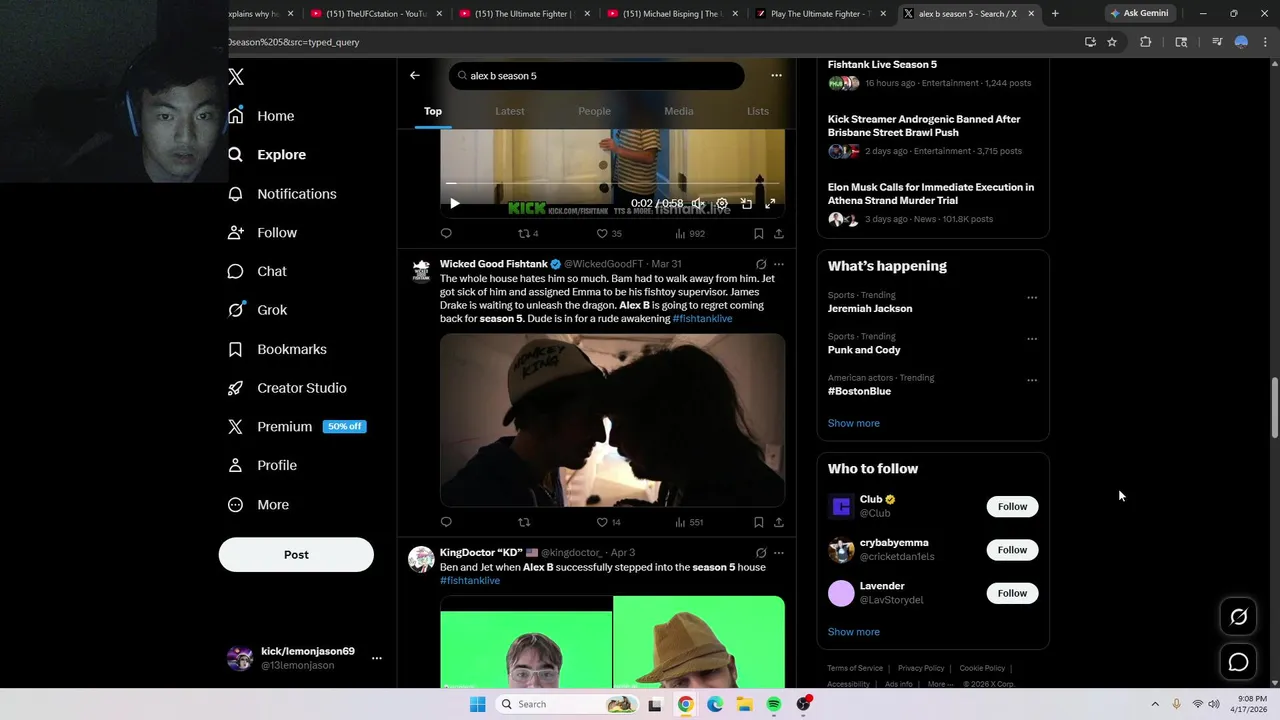
Task: Share the top video post
Action: [x=779, y=233]
